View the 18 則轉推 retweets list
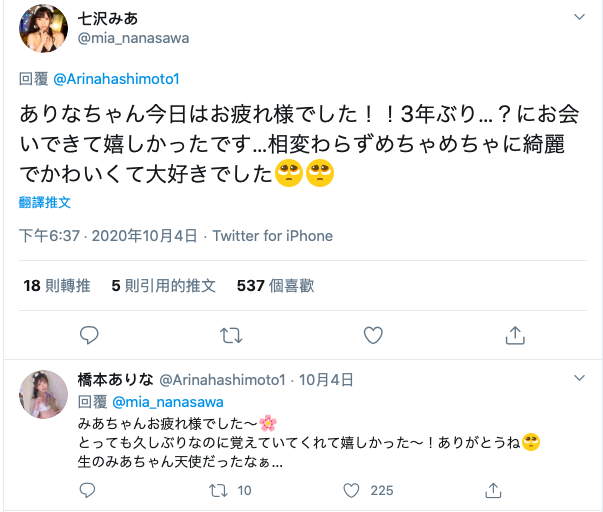This screenshot has height=512, width=603. pyautogui.click(x=57, y=286)
